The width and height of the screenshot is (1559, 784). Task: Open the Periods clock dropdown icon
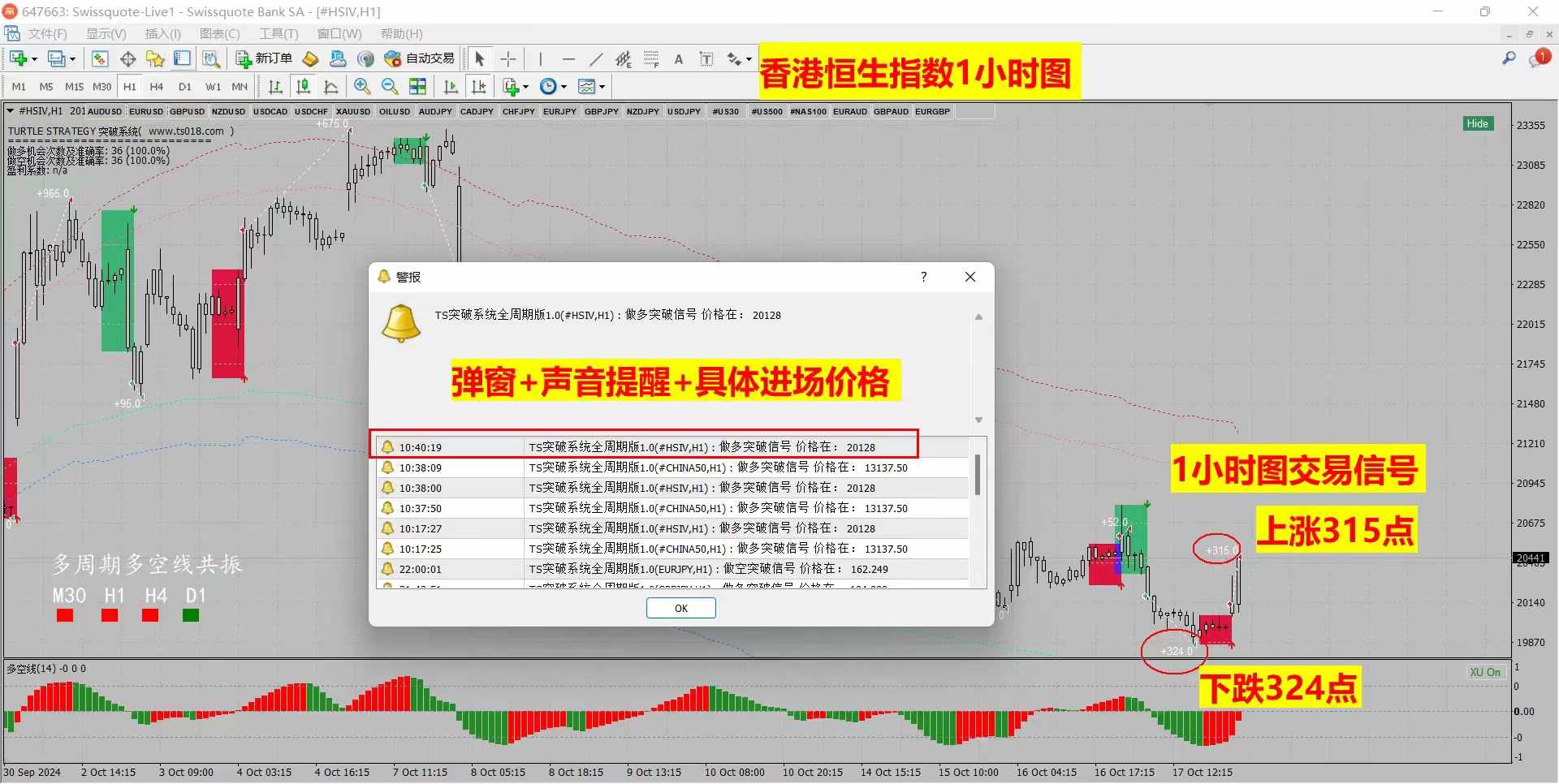[553, 86]
